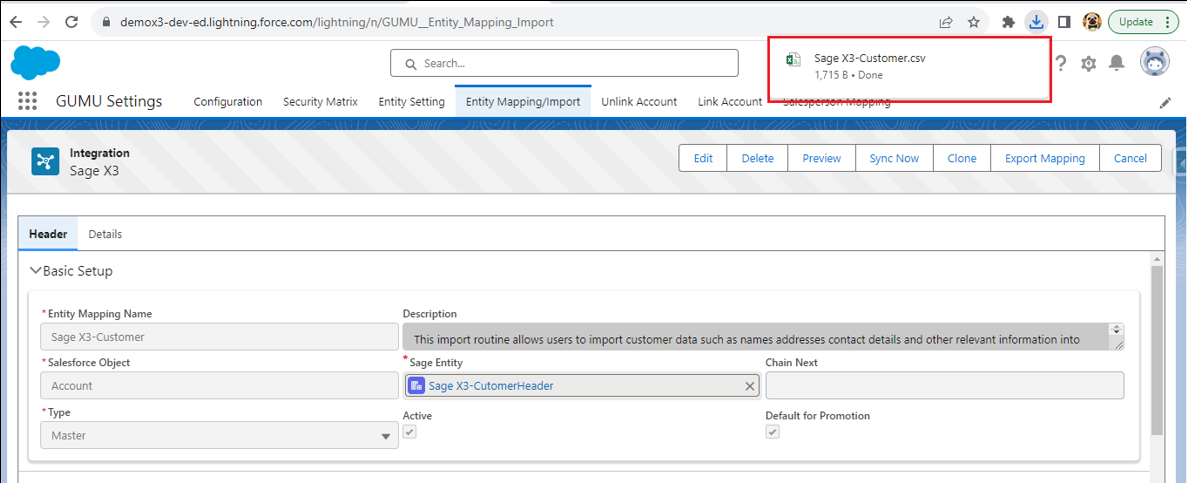
Task: Click the Salesforce cloud logo
Action: (36, 62)
